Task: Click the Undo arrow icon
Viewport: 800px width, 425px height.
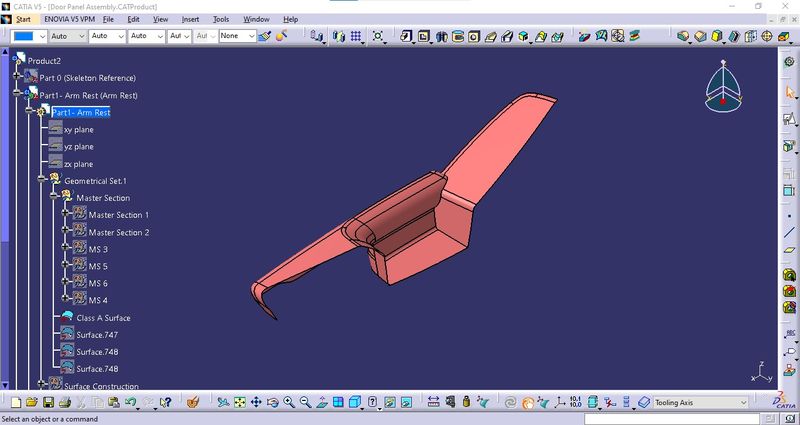Action: pyautogui.click(x=131, y=403)
